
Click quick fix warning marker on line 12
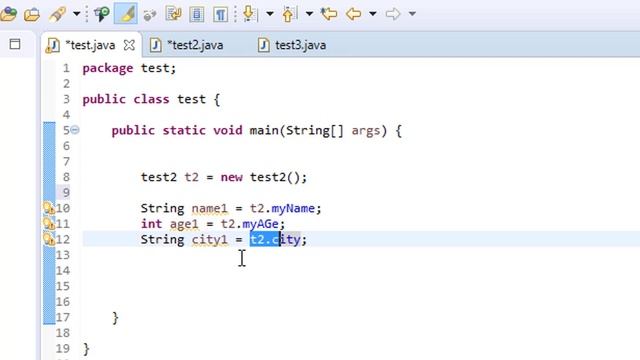tap(49, 239)
